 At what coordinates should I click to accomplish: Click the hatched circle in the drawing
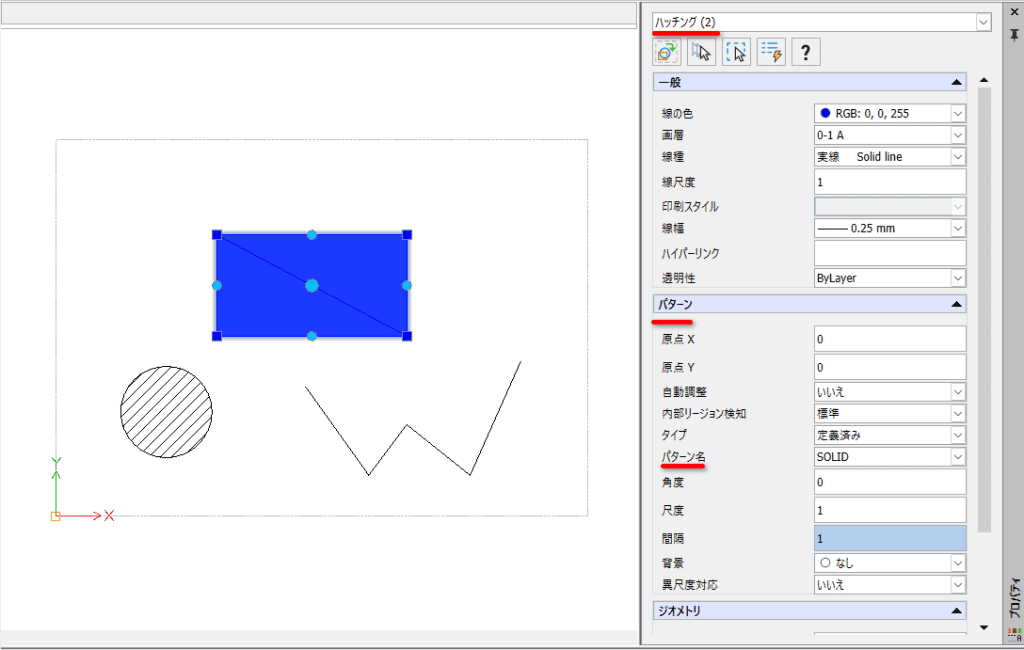tap(167, 412)
